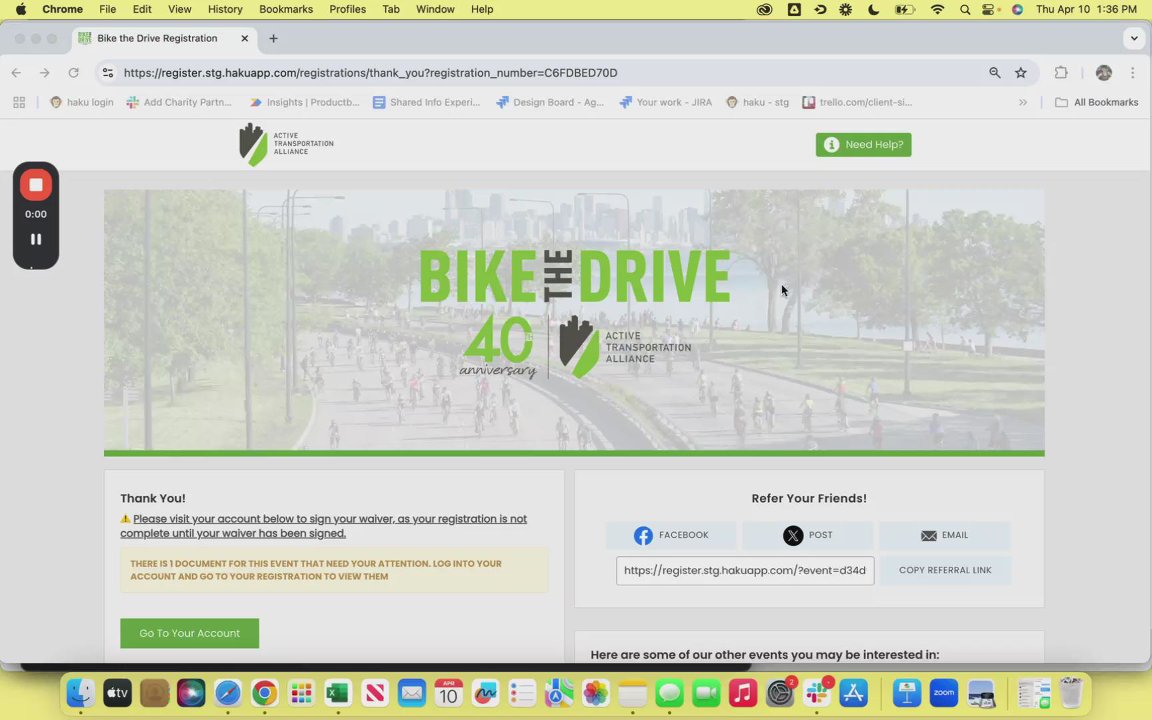Screen dimensions: 1152x720
Task: Open the apps grid in bookmarks bar
Action: [x=19, y=102]
